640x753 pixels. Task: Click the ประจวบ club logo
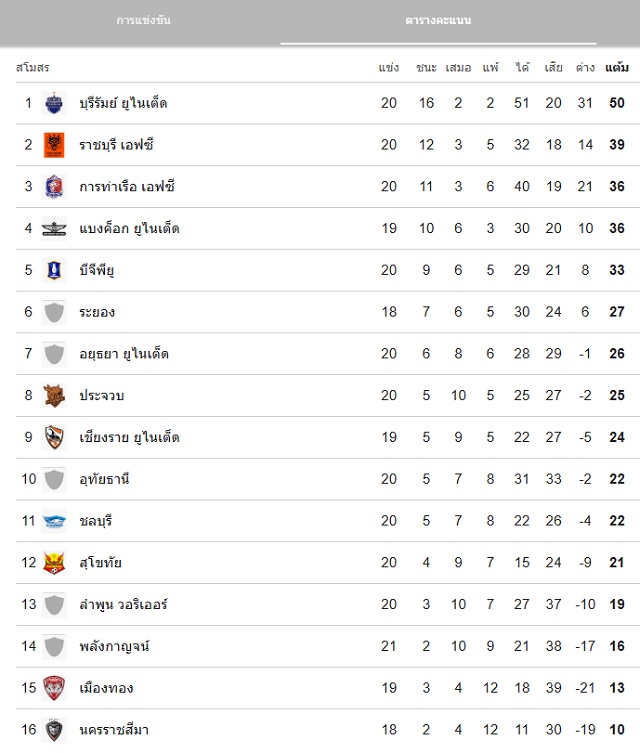click(54, 396)
